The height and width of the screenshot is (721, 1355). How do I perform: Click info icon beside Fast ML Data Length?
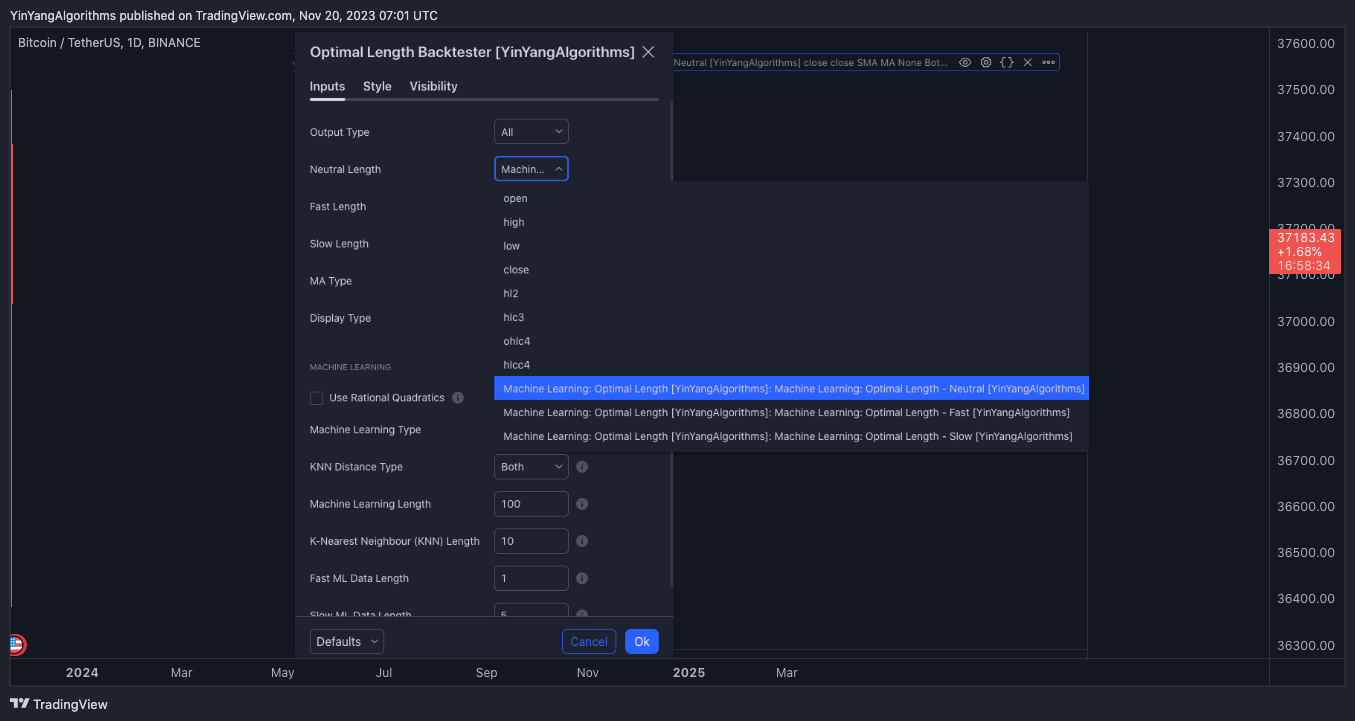coord(582,578)
